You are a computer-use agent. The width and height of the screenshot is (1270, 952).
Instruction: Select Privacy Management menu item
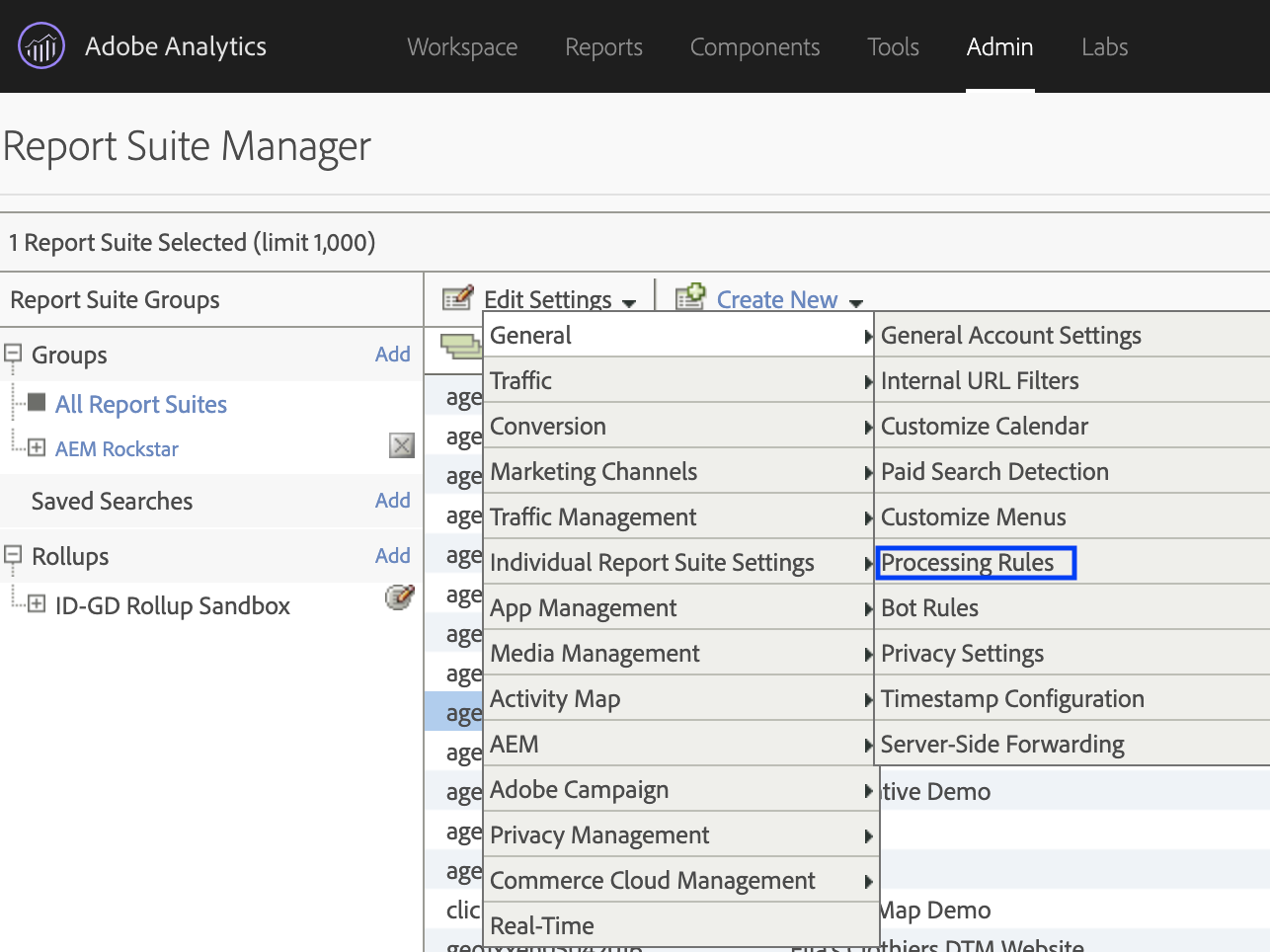(680, 834)
